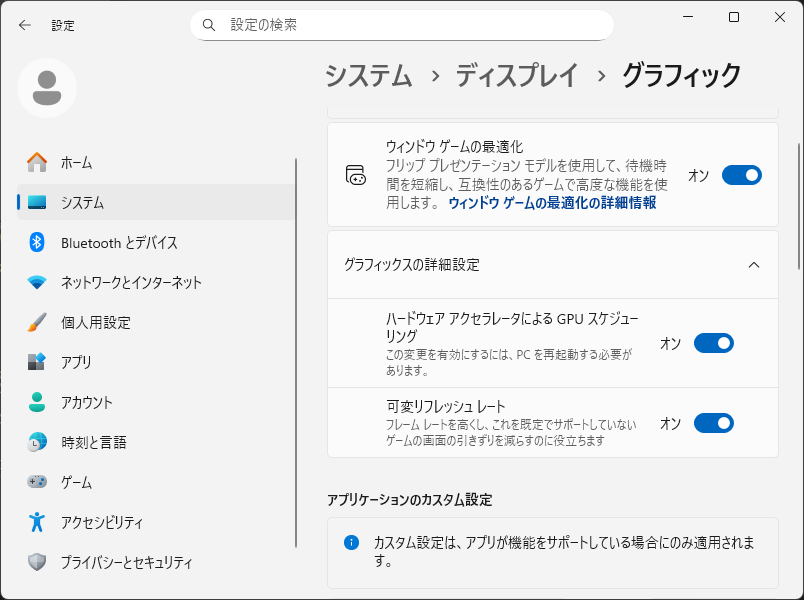
Task: Click the personalization paintbrush icon
Action: [x=37, y=322]
